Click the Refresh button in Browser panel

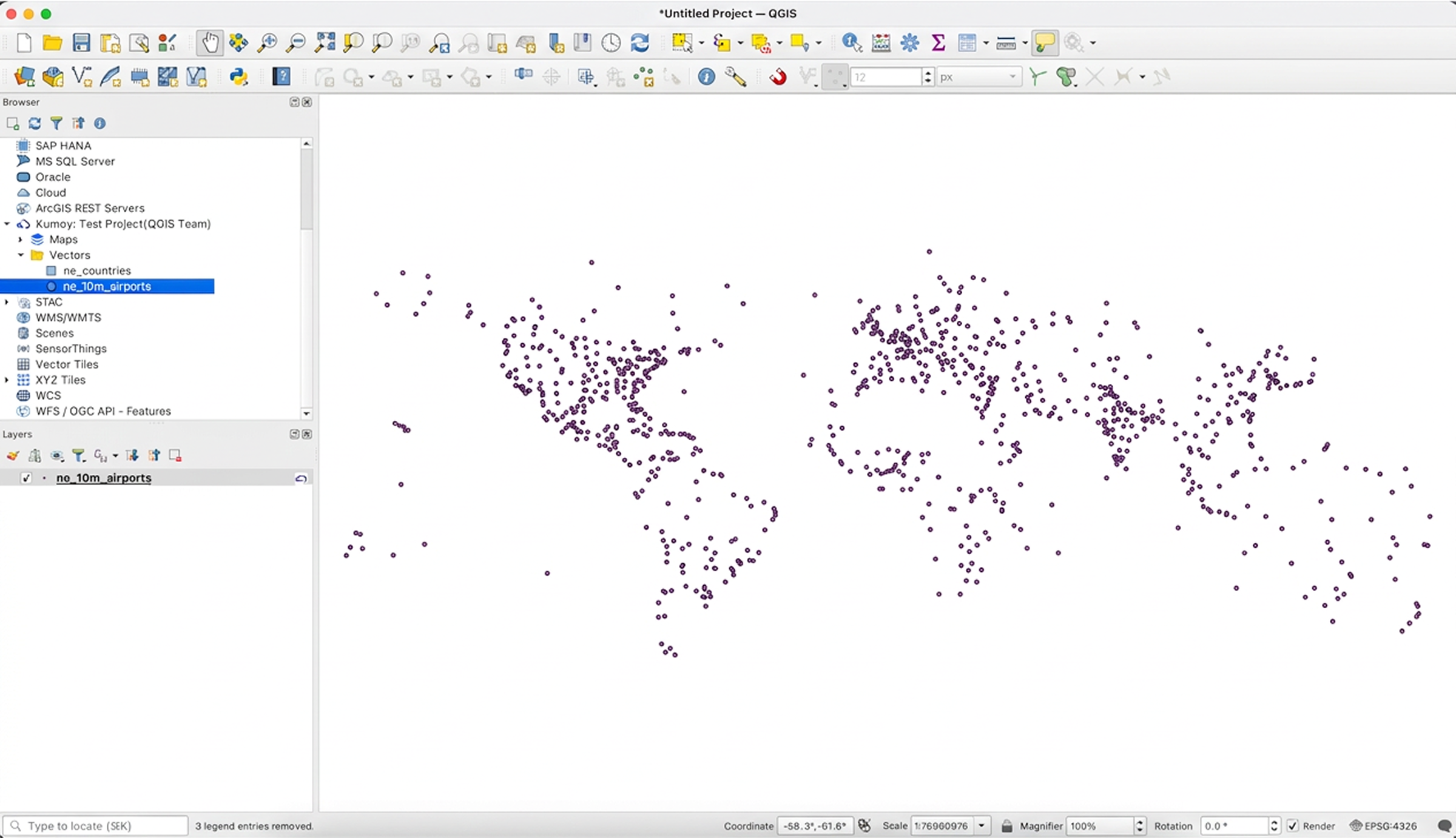35,124
